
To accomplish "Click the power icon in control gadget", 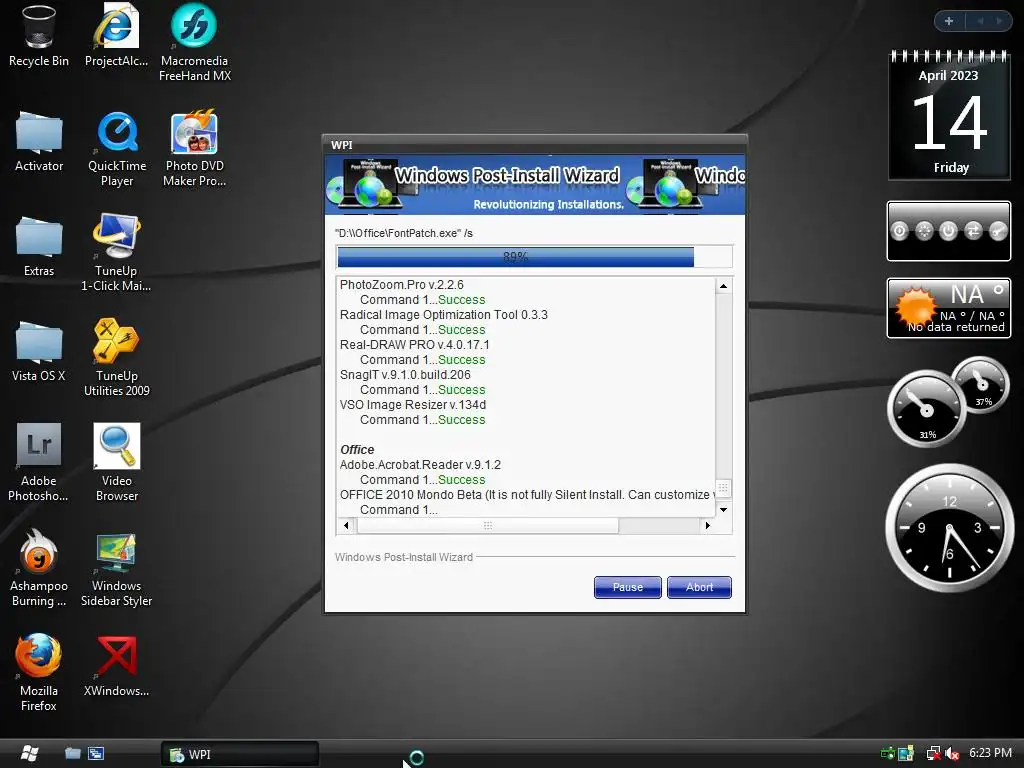I will pyautogui.click(x=948, y=231).
